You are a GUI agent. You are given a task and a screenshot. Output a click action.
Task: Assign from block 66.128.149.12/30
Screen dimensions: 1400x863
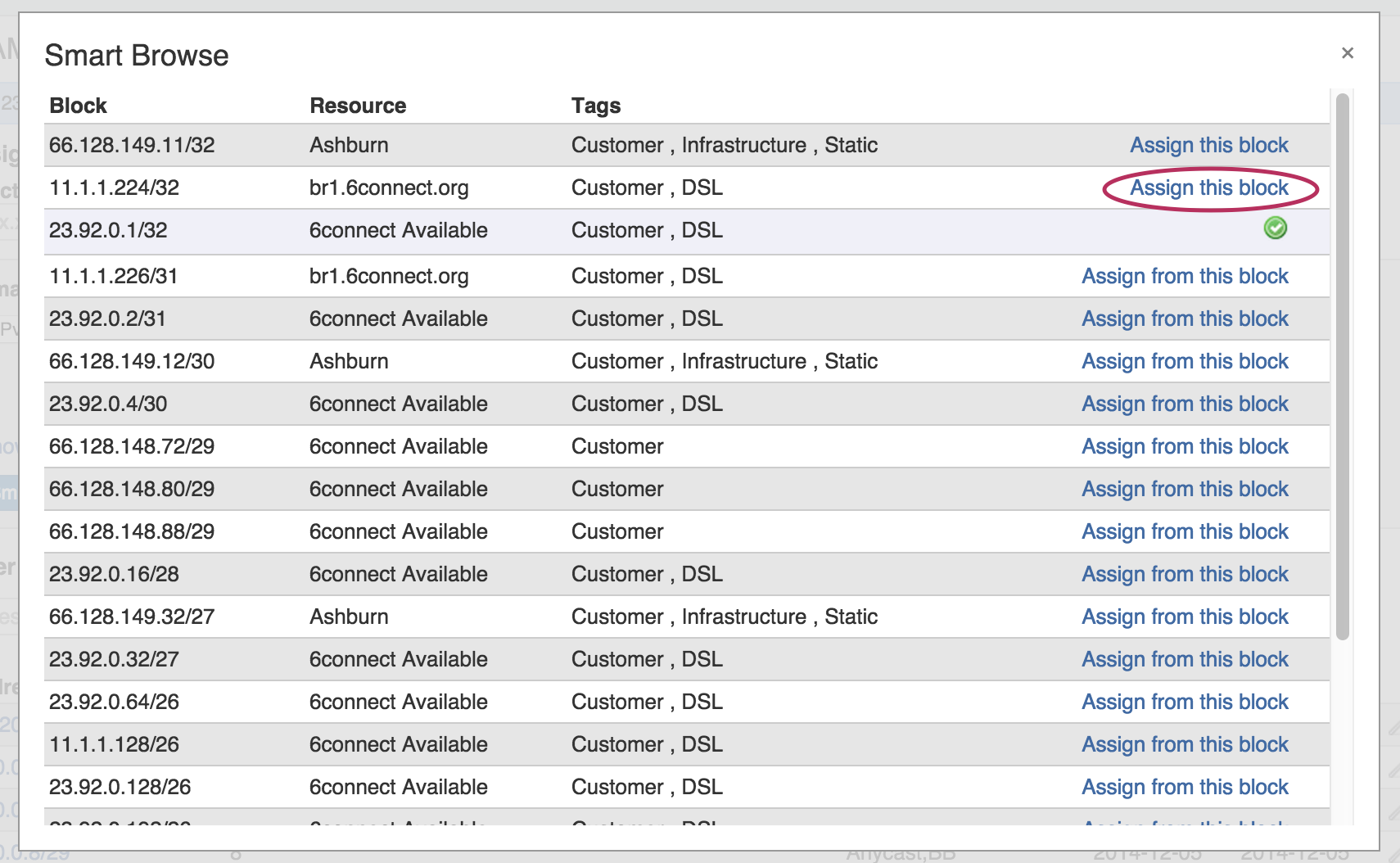click(x=1184, y=362)
